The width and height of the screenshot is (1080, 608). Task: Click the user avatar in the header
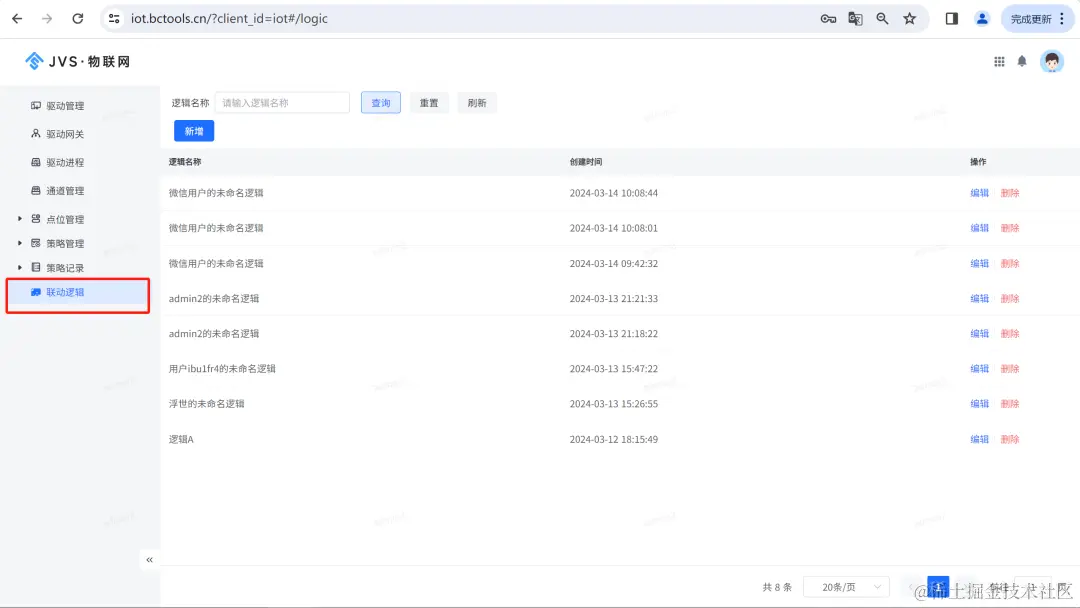[x=1052, y=61]
